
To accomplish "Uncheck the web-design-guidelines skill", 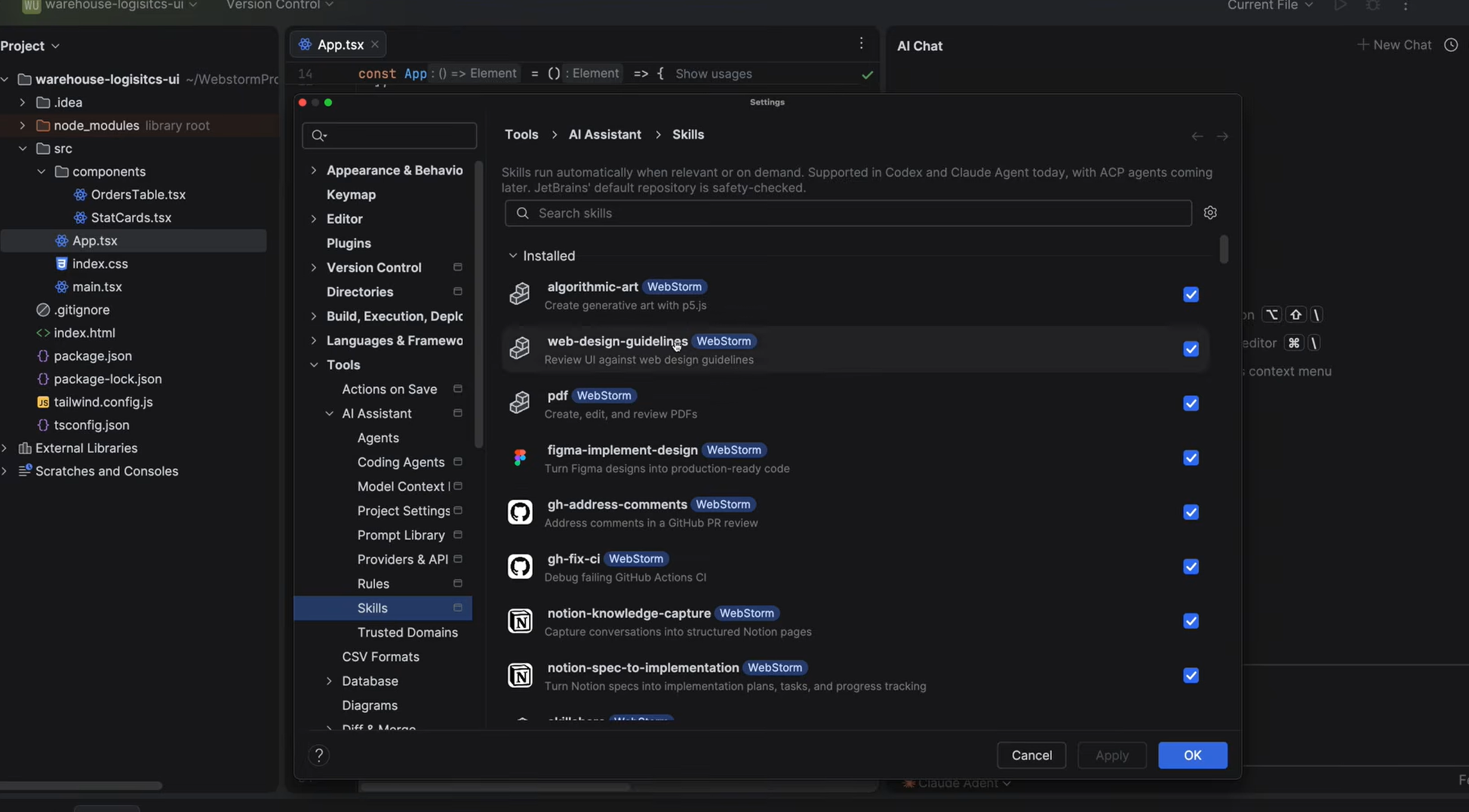I will 1191,349.
